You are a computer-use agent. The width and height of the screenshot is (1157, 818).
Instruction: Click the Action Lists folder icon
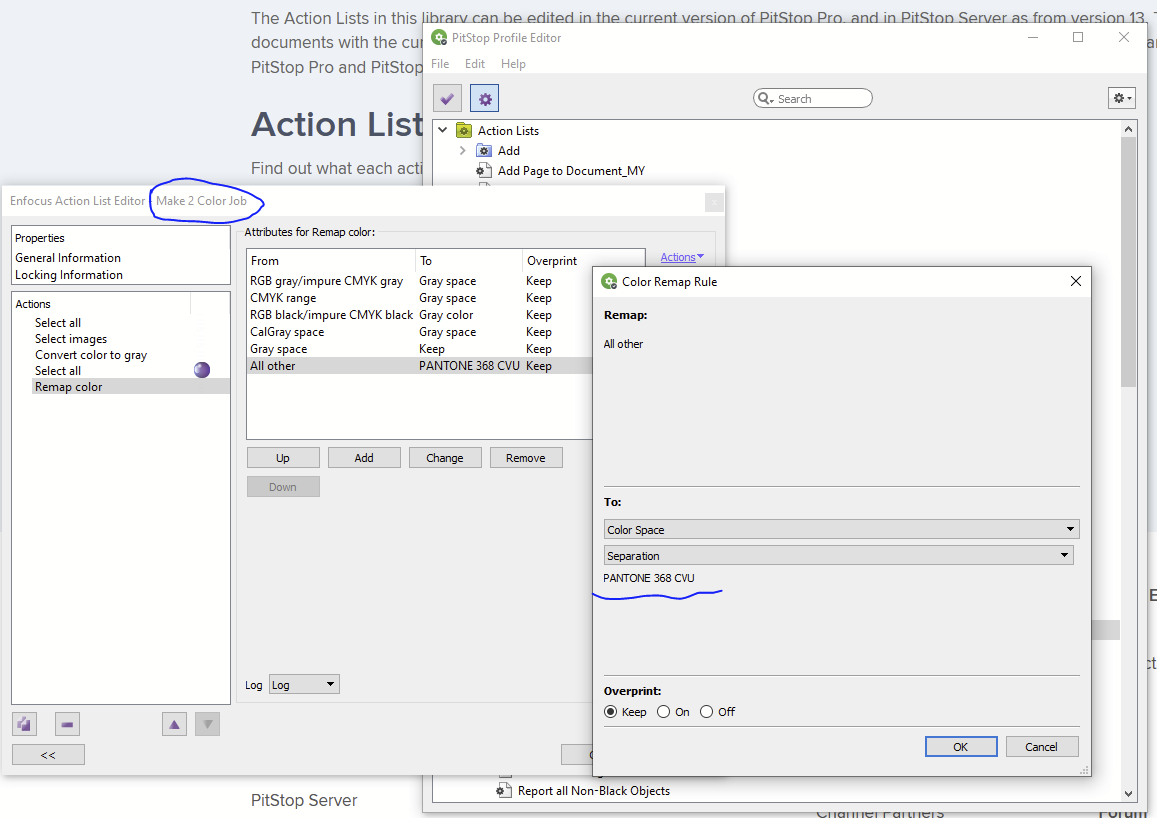[x=464, y=131]
